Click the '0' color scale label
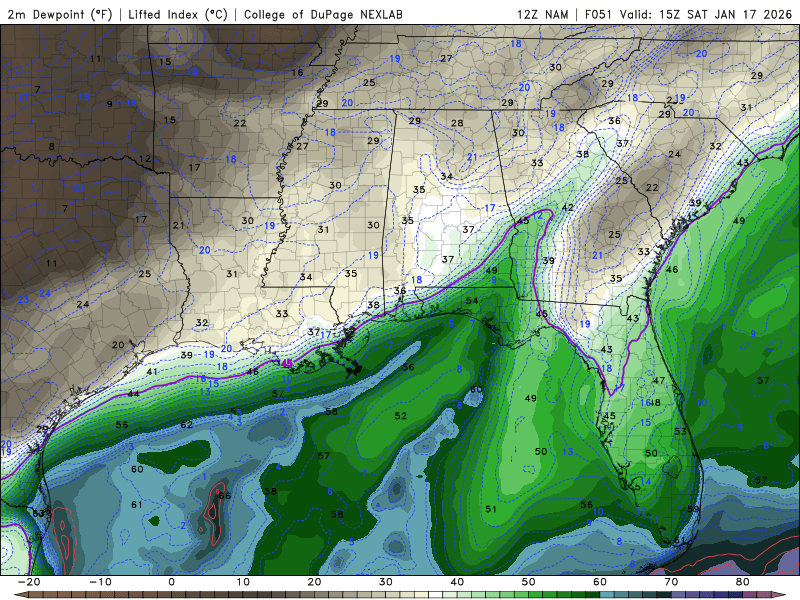 [171, 582]
